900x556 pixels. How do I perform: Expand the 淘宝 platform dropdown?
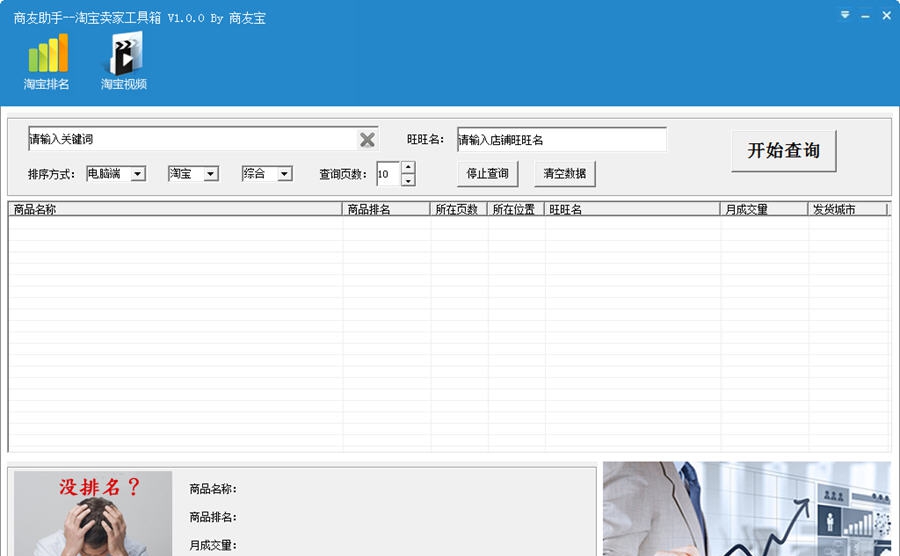point(211,174)
